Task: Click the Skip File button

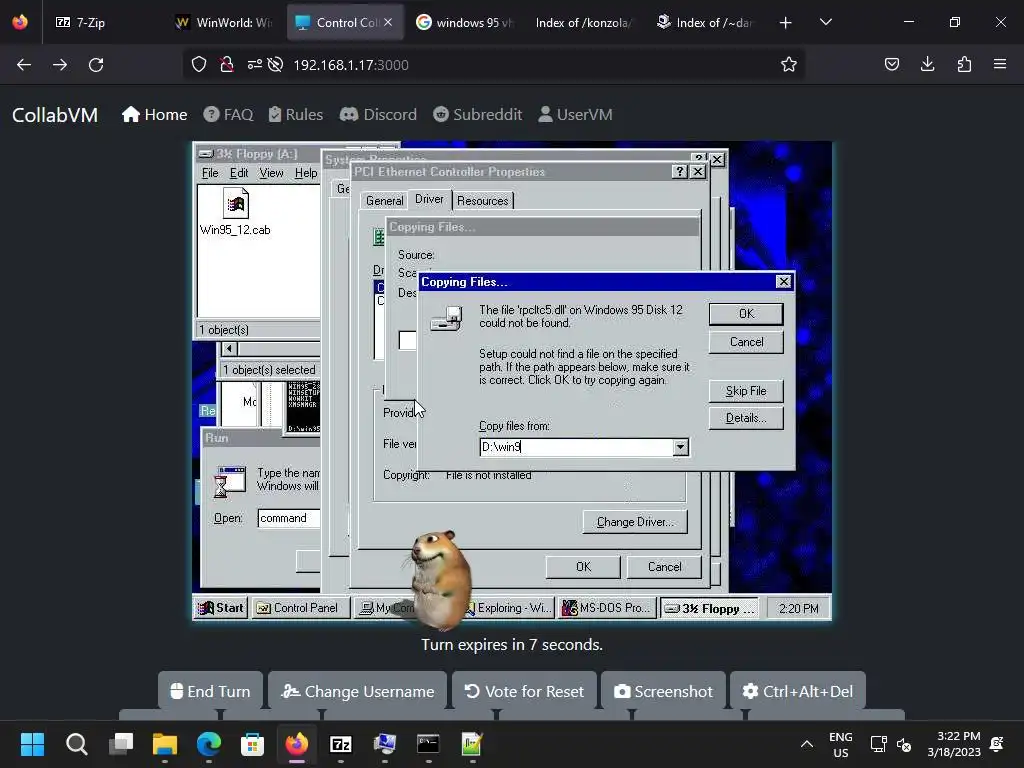Action: (746, 391)
